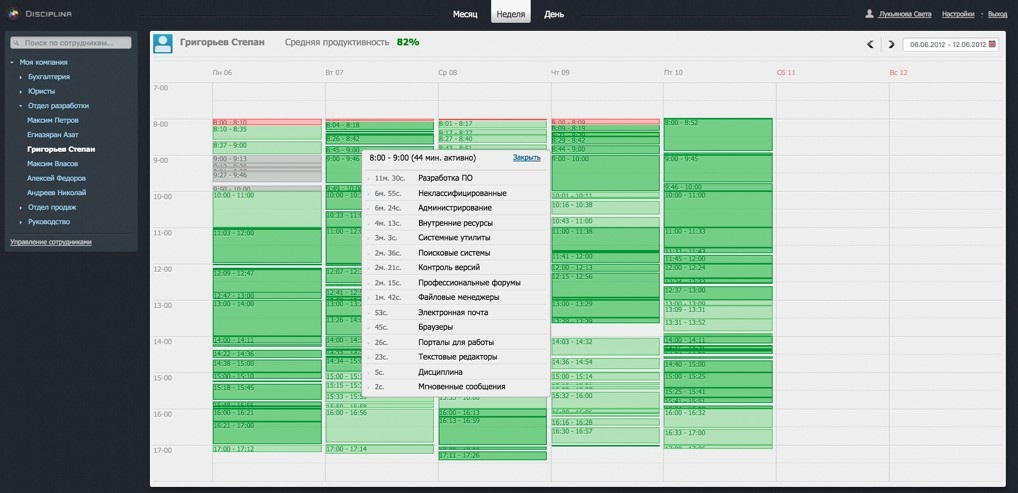This screenshot has width=1018, height=493.
Task: Click the employee search field
Action: coord(75,44)
